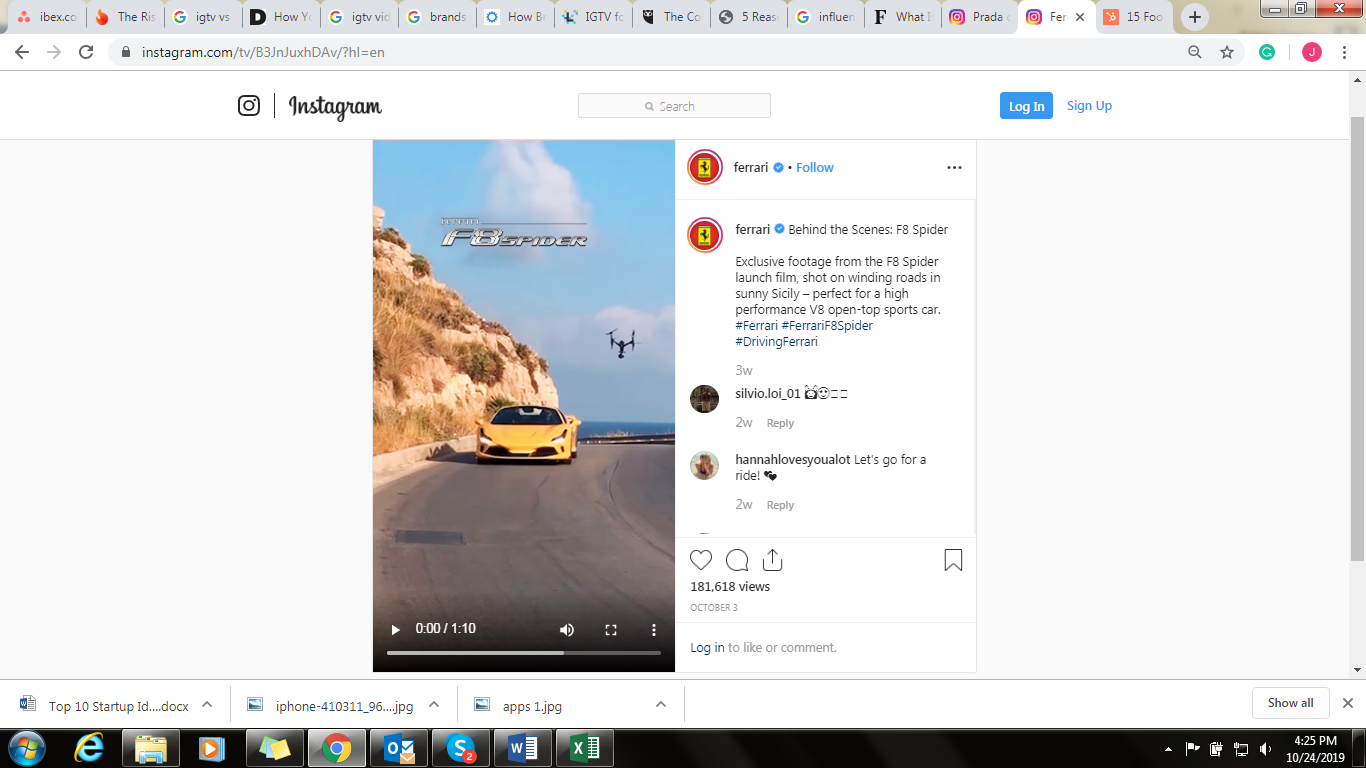Switch to the Prada Instagram tab
Screen dimensions: 1366x768
click(979, 17)
